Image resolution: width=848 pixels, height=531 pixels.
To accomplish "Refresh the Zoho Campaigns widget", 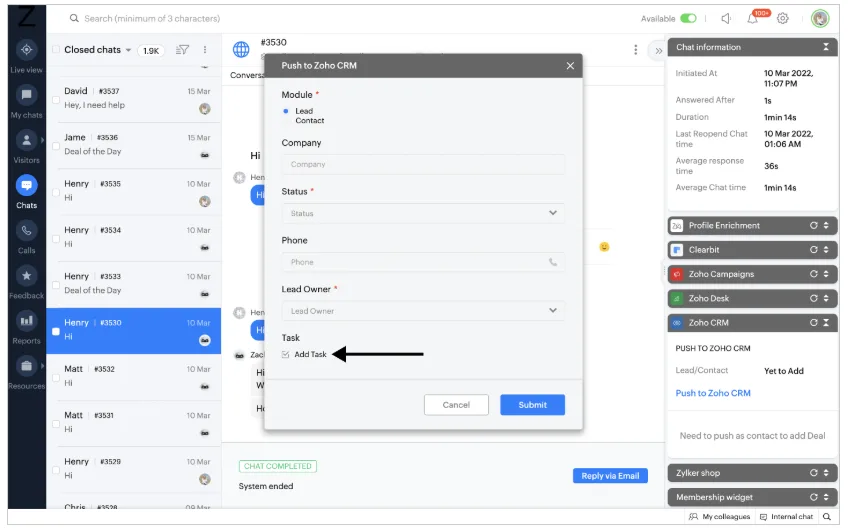I will 813,274.
